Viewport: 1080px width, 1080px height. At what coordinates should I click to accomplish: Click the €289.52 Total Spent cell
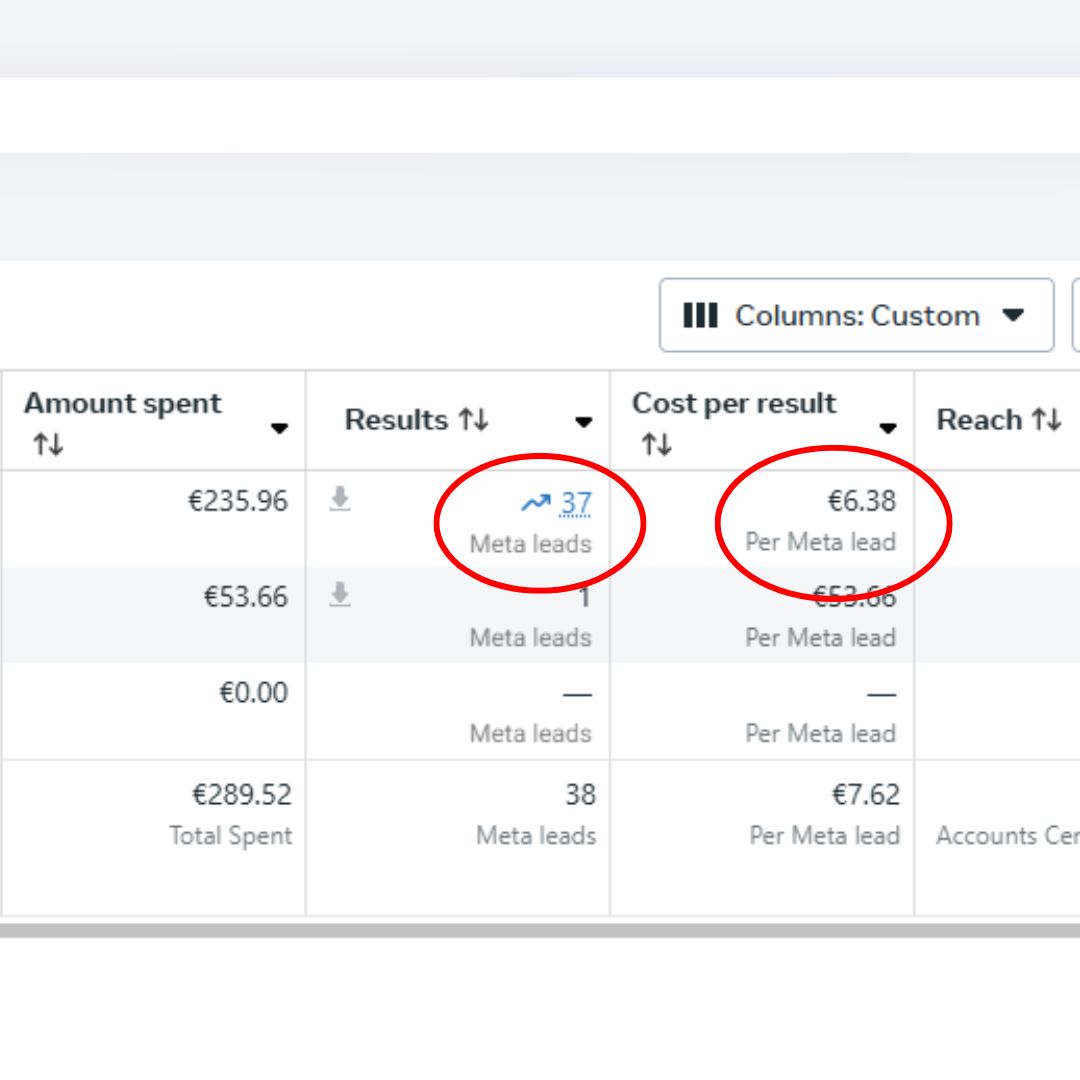(241, 795)
